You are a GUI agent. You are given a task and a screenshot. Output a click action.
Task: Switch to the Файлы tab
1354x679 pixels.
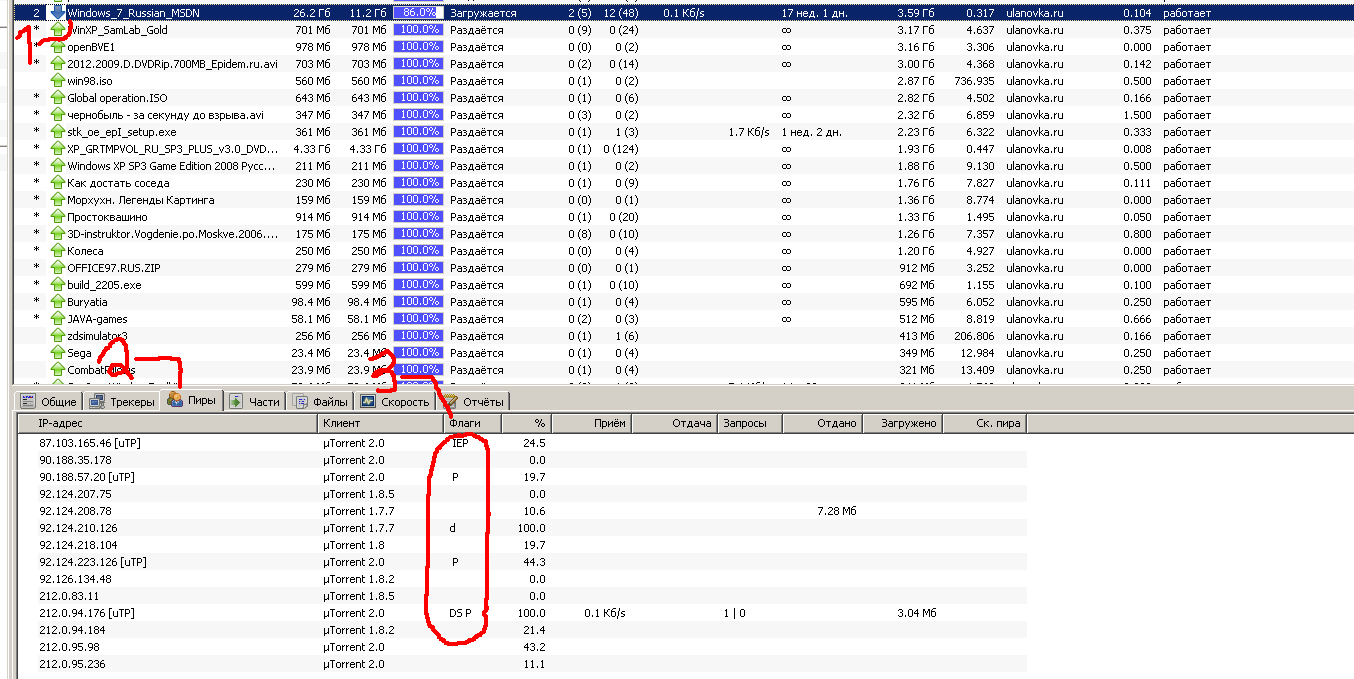click(322, 402)
